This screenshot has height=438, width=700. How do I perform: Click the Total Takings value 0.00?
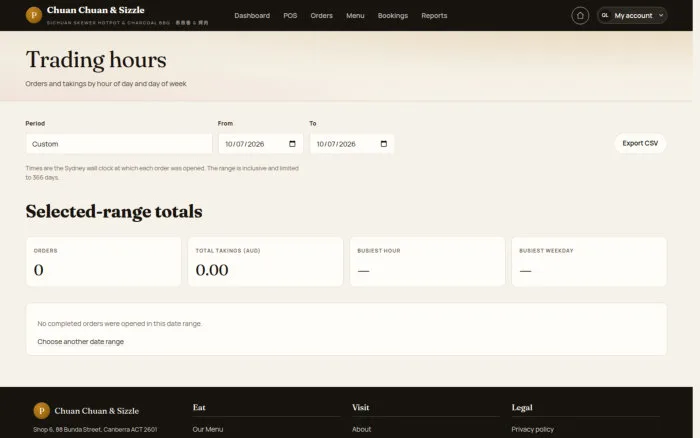coord(212,270)
